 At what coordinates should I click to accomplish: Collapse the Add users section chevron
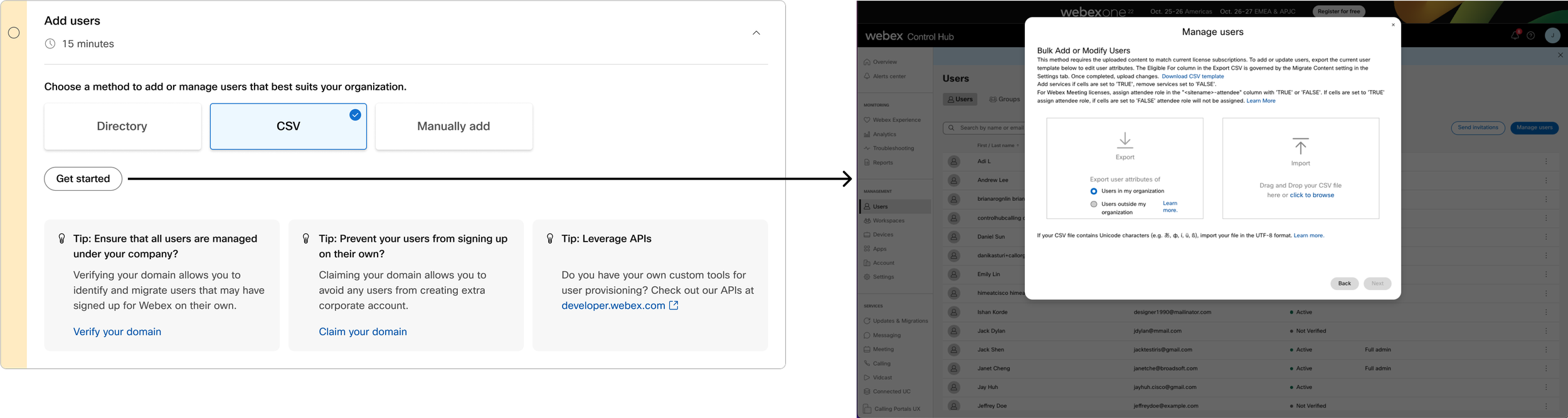(756, 33)
